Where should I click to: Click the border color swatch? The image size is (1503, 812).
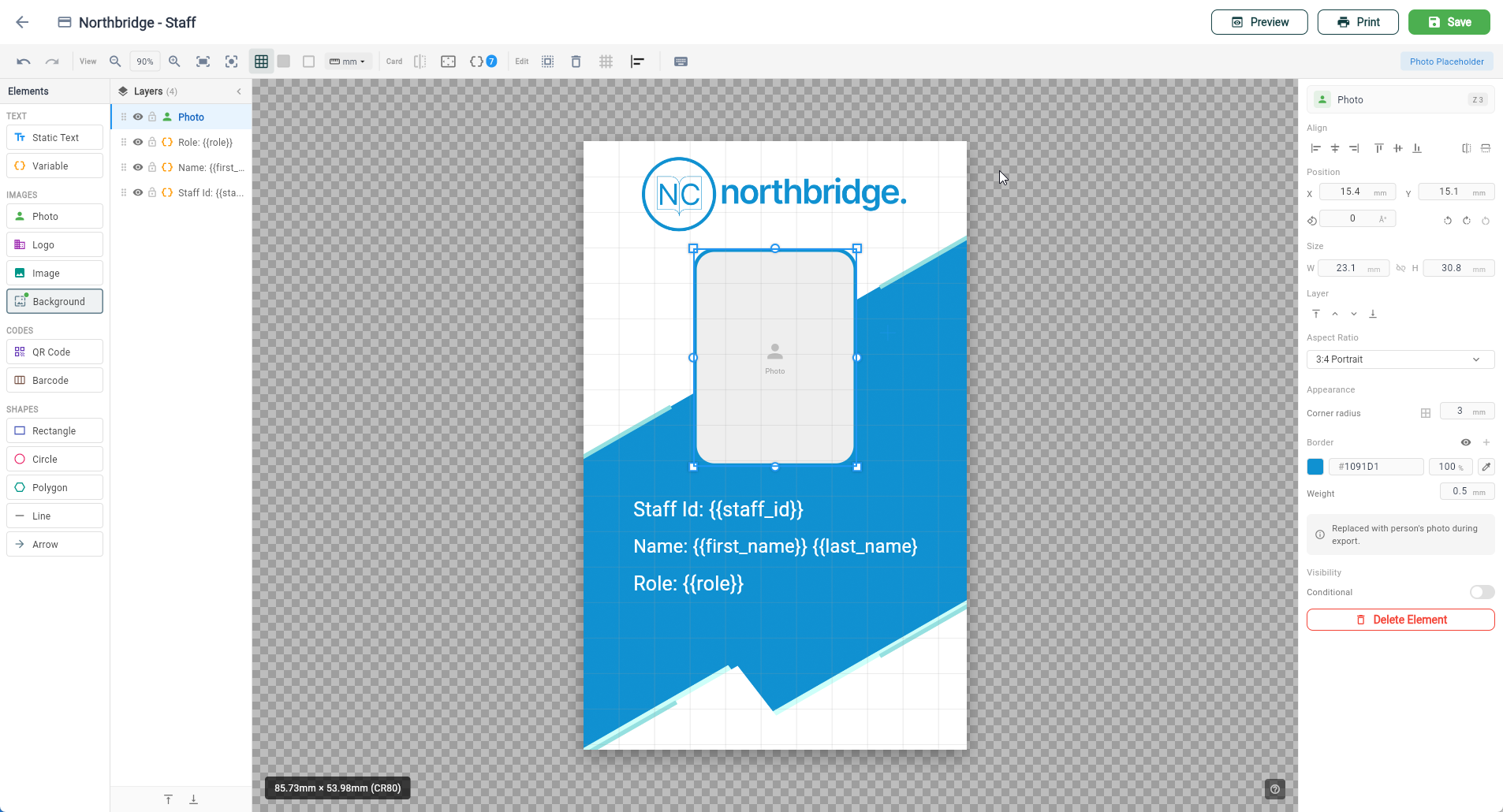[x=1315, y=467]
